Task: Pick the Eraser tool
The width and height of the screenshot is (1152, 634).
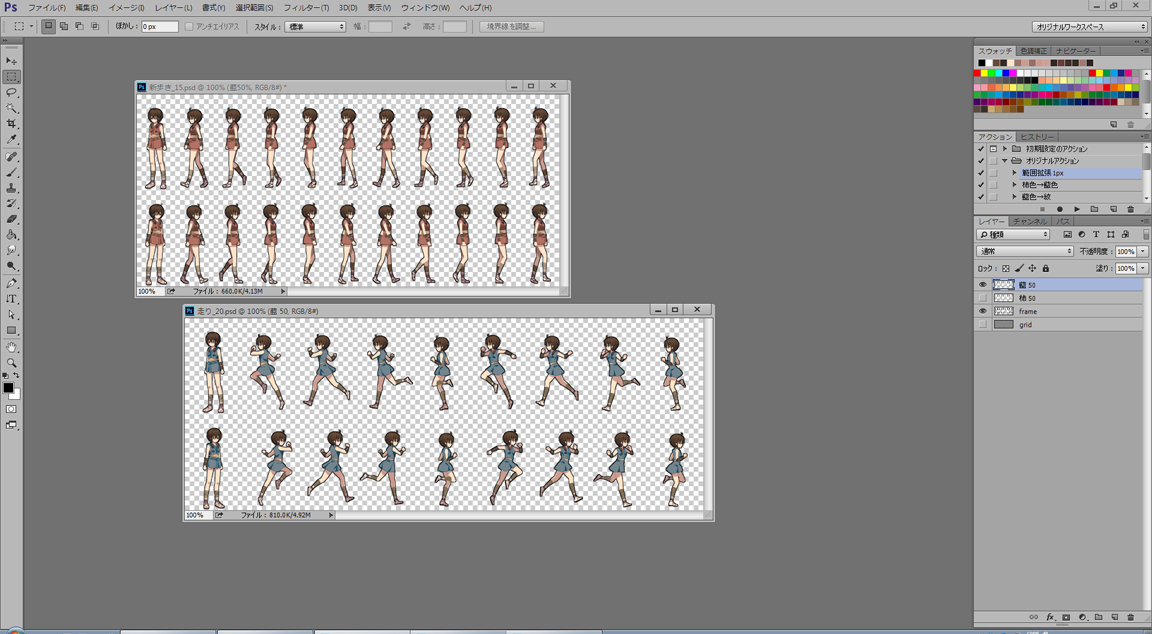Action: click(x=12, y=219)
